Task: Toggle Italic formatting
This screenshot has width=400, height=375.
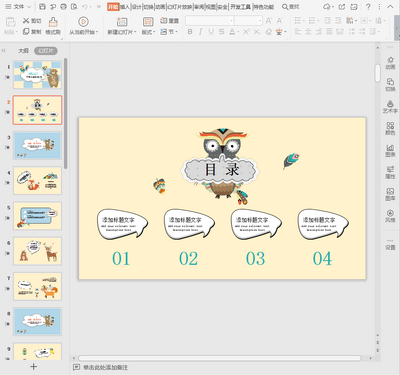Action: tap(200, 32)
